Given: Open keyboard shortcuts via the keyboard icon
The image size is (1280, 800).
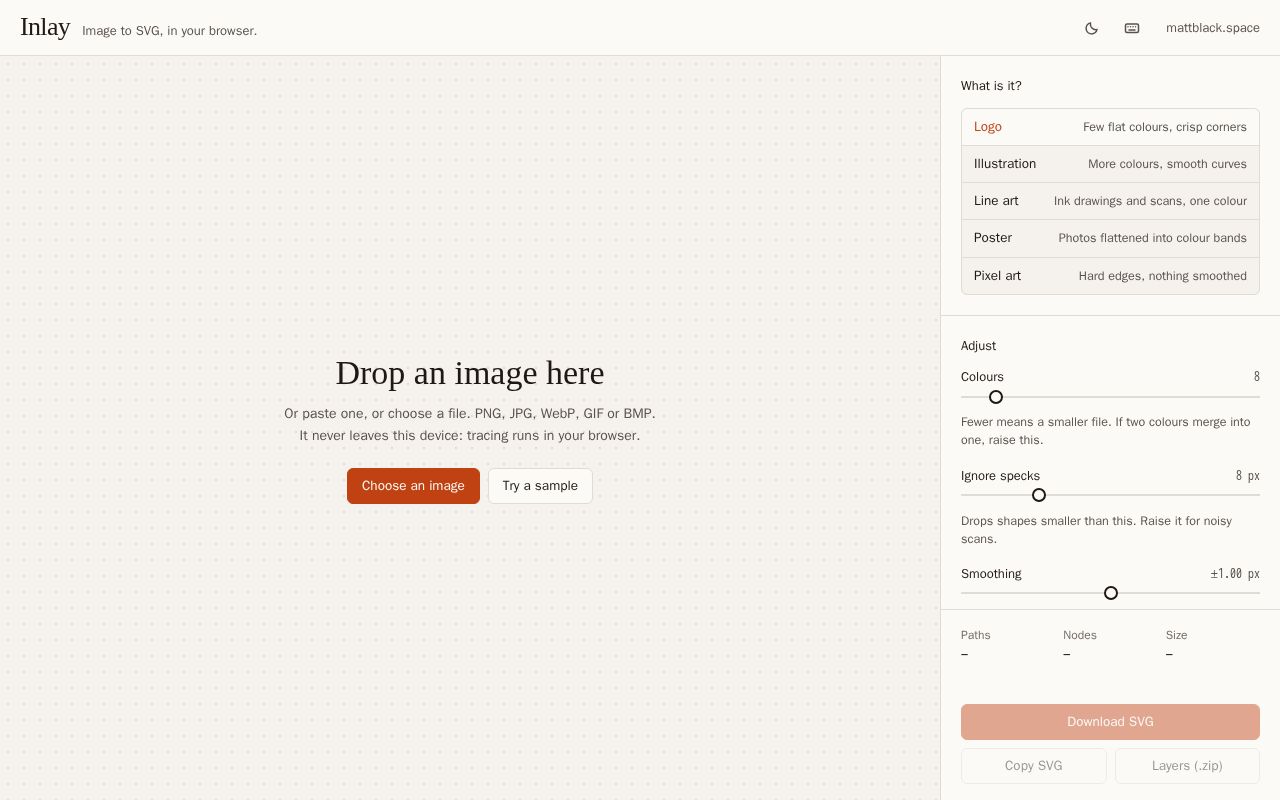Looking at the screenshot, I should point(1132,28).
